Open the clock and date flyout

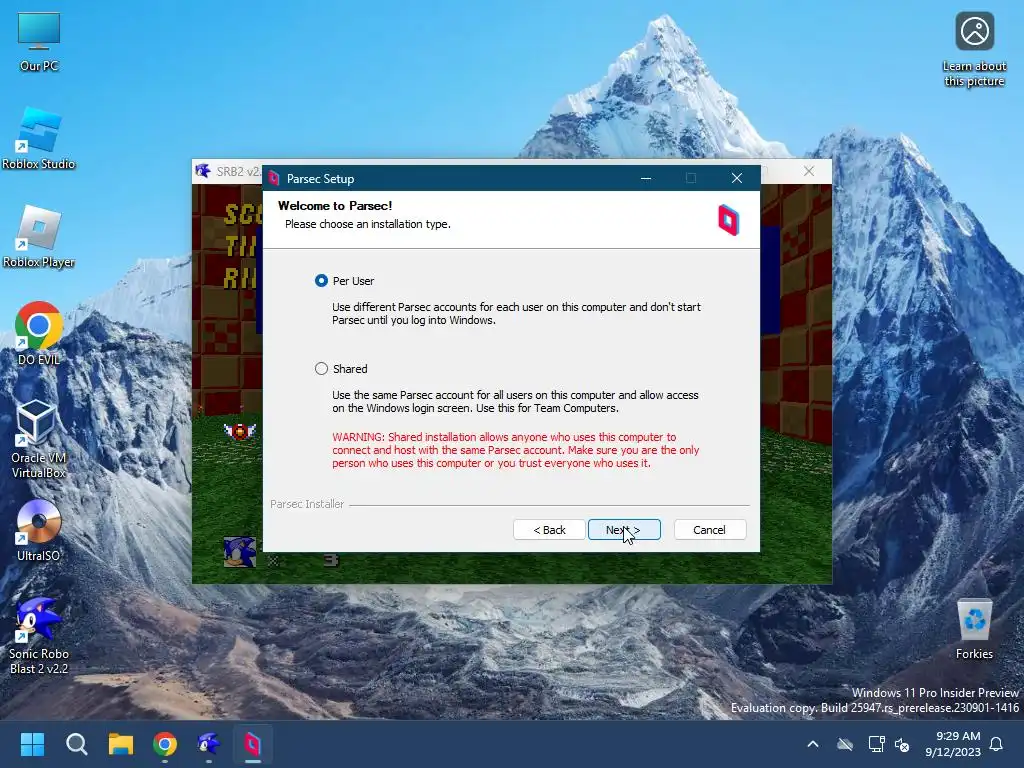point(953,744)
